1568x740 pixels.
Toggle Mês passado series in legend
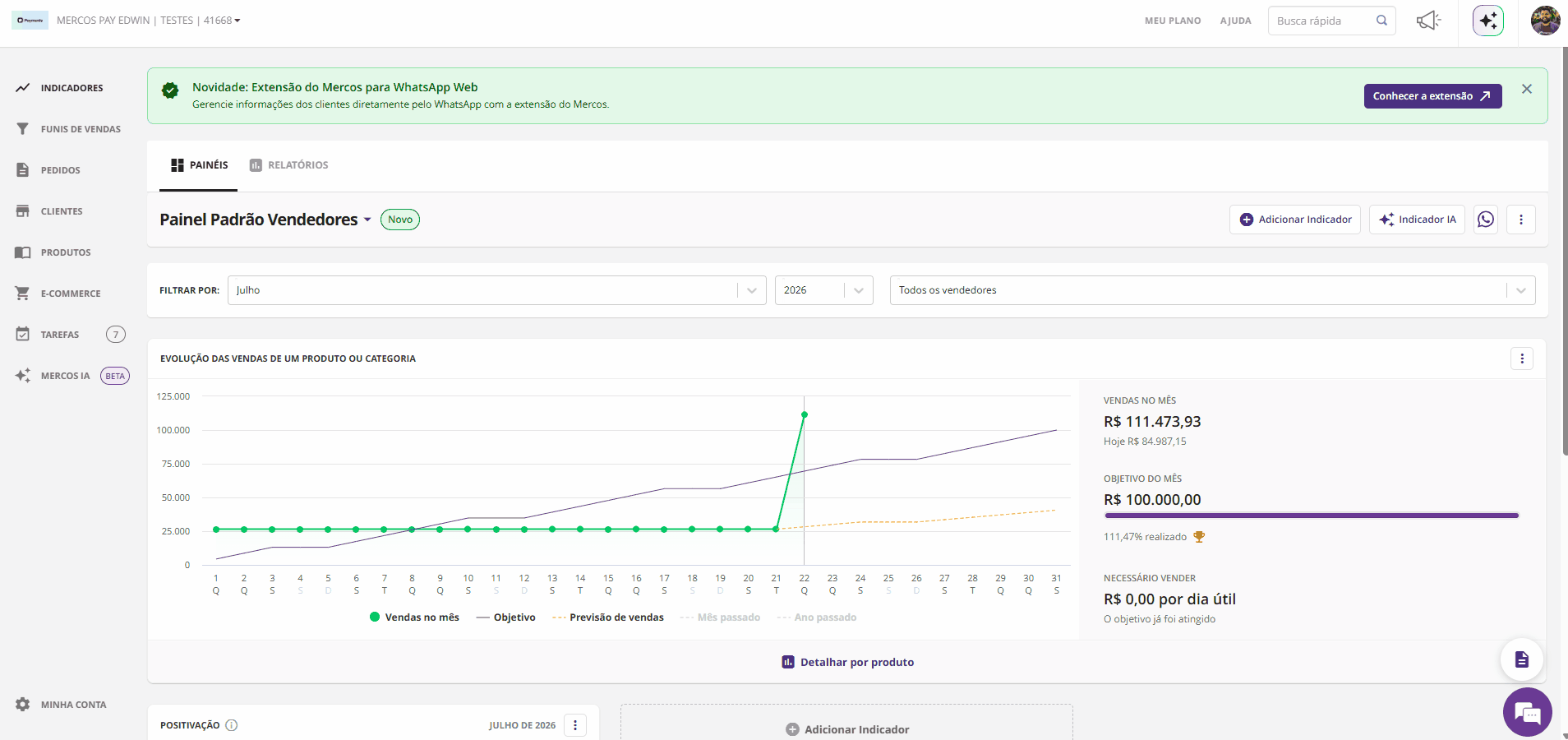point(720,617)
